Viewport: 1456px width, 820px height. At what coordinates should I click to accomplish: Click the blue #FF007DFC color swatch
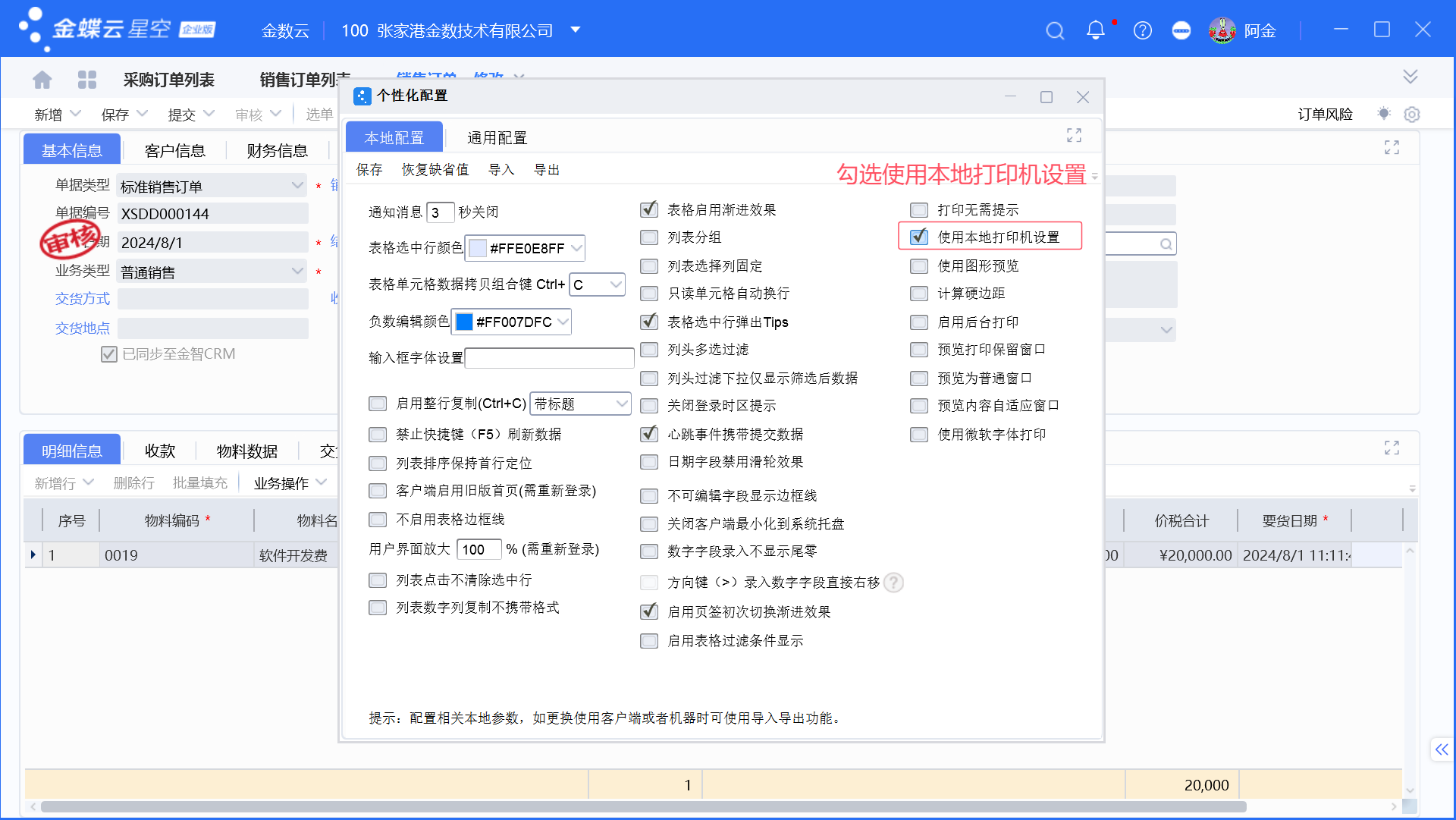click(464, 322)
